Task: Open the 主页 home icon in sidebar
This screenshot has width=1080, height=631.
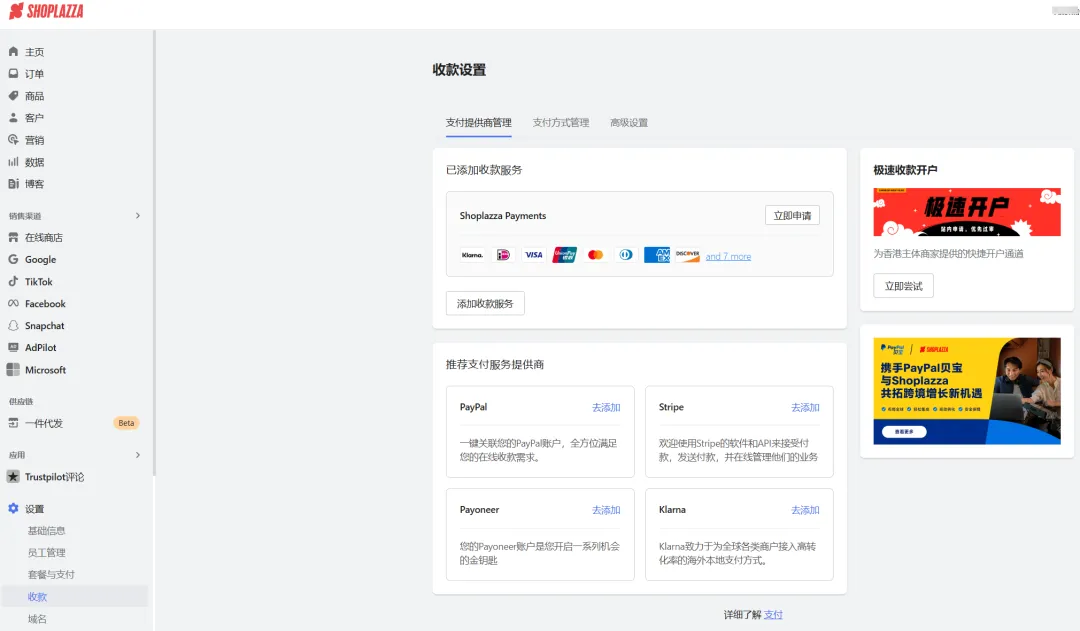Action: (x=14, y=52)
